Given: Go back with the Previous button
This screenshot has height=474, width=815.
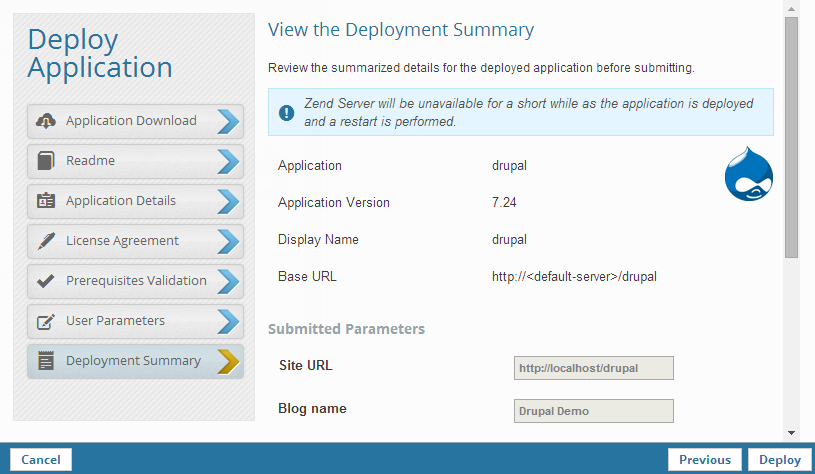Looking at the screenshot, I should tap(704, 459).
